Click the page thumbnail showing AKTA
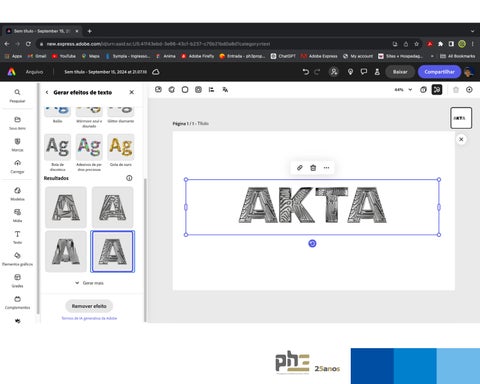The height and width of the screenshot is (384, 480). click(x=461, y=118)
